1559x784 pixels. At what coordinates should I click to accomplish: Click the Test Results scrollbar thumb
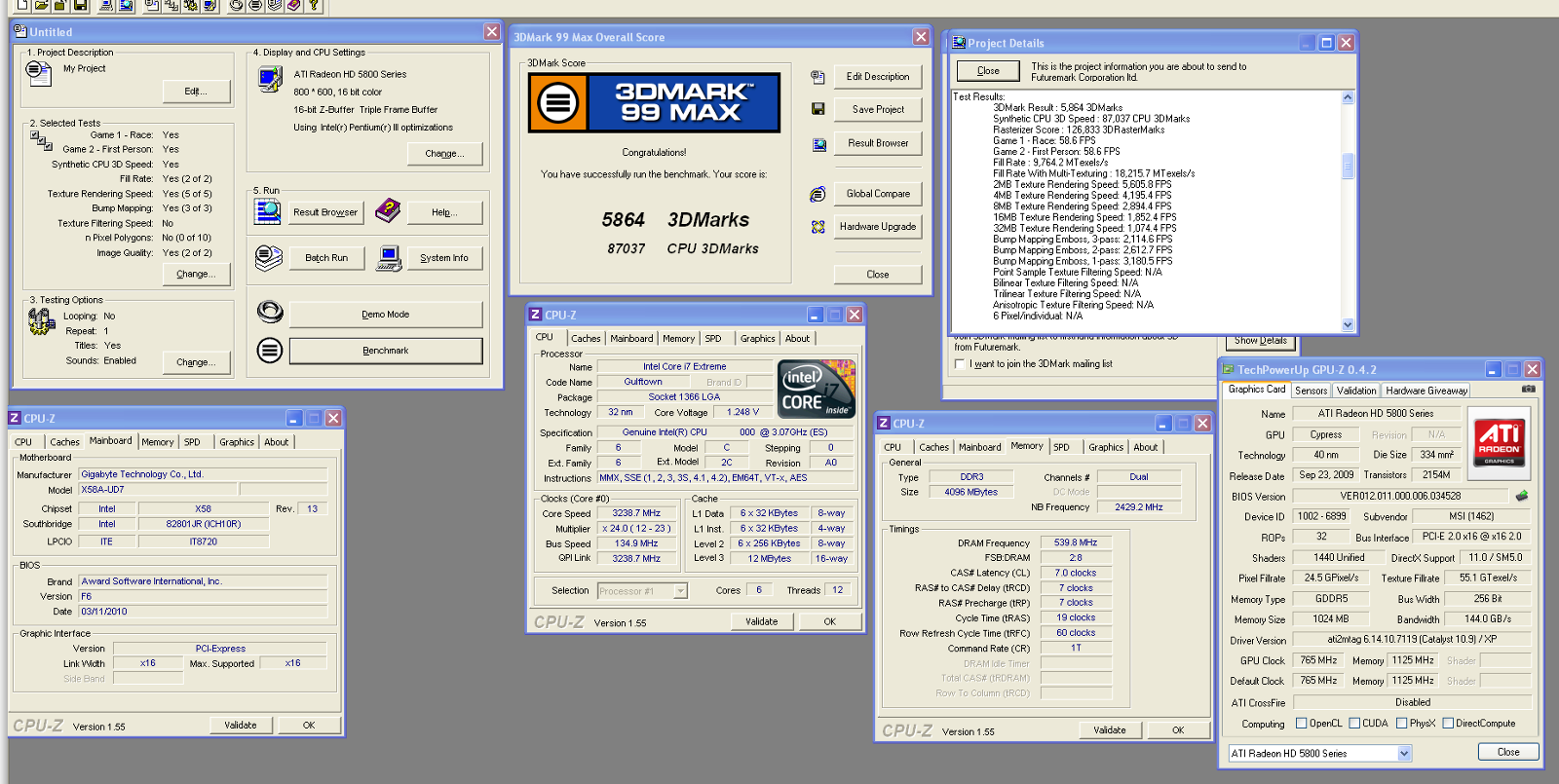pyautogui.click(x=1348, y=166)
